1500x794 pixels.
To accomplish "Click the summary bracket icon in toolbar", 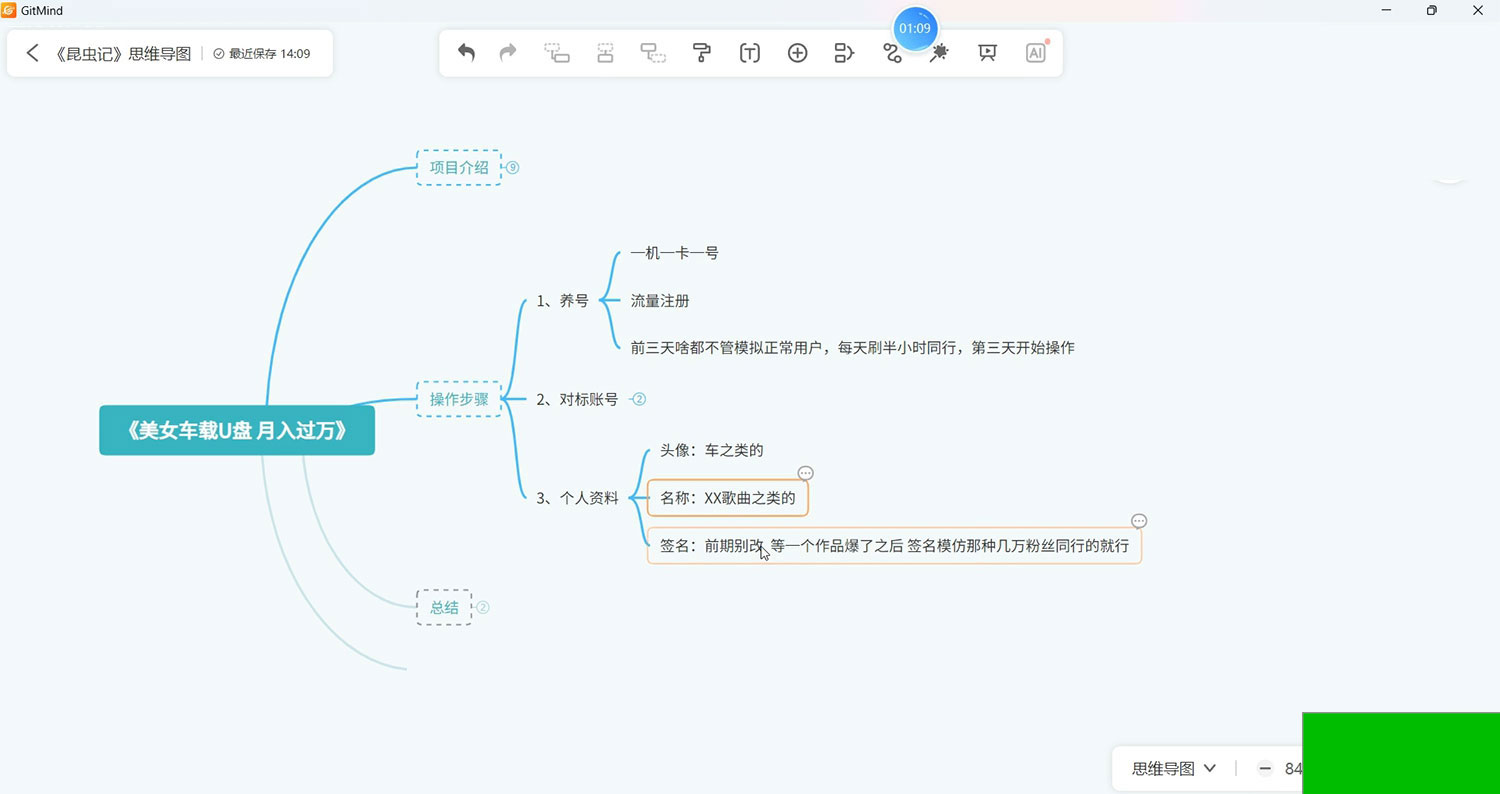I will click(844, 53).
